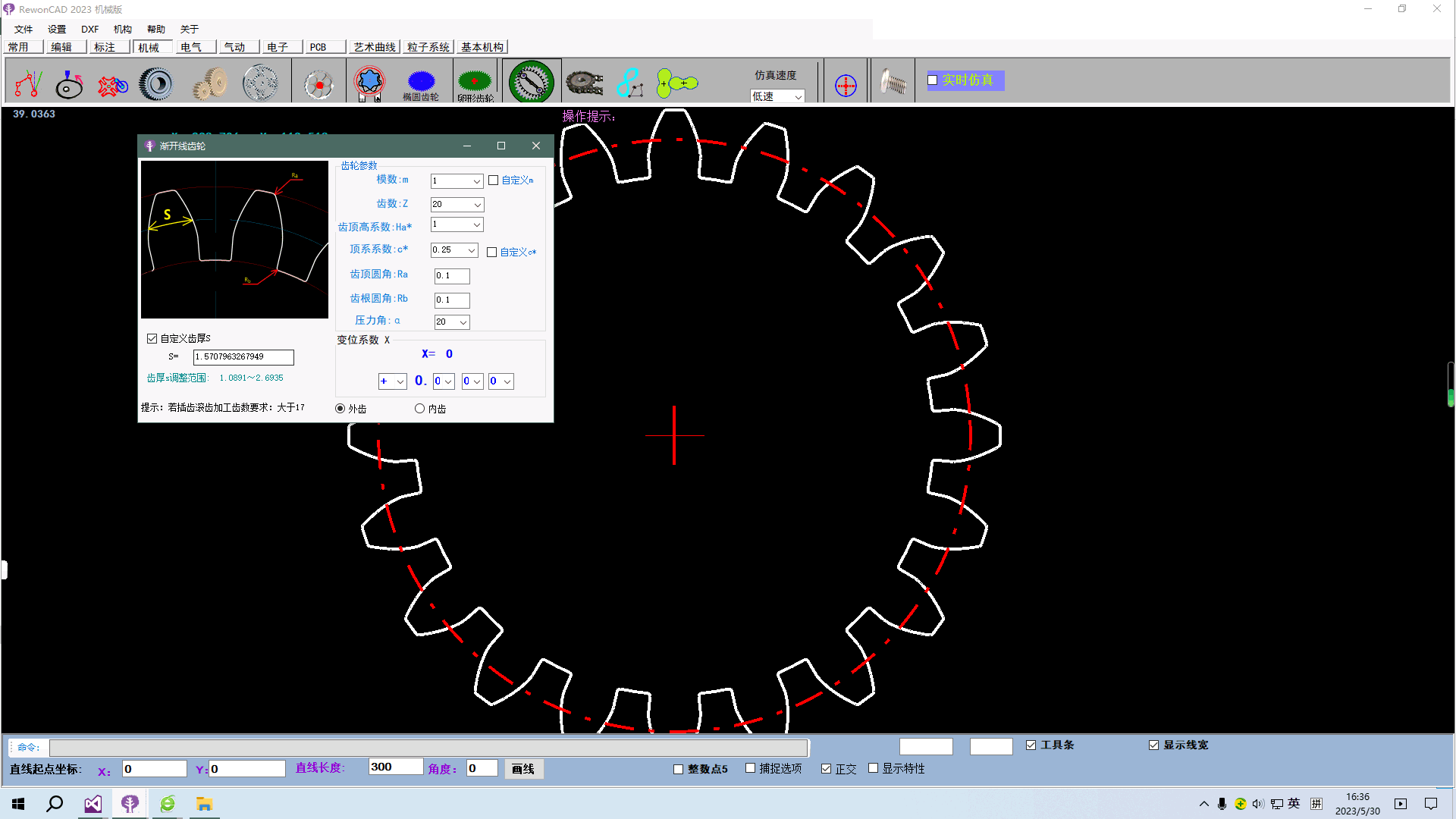
Task: Select the 内齿 radio button
Action: coord(419,409)
